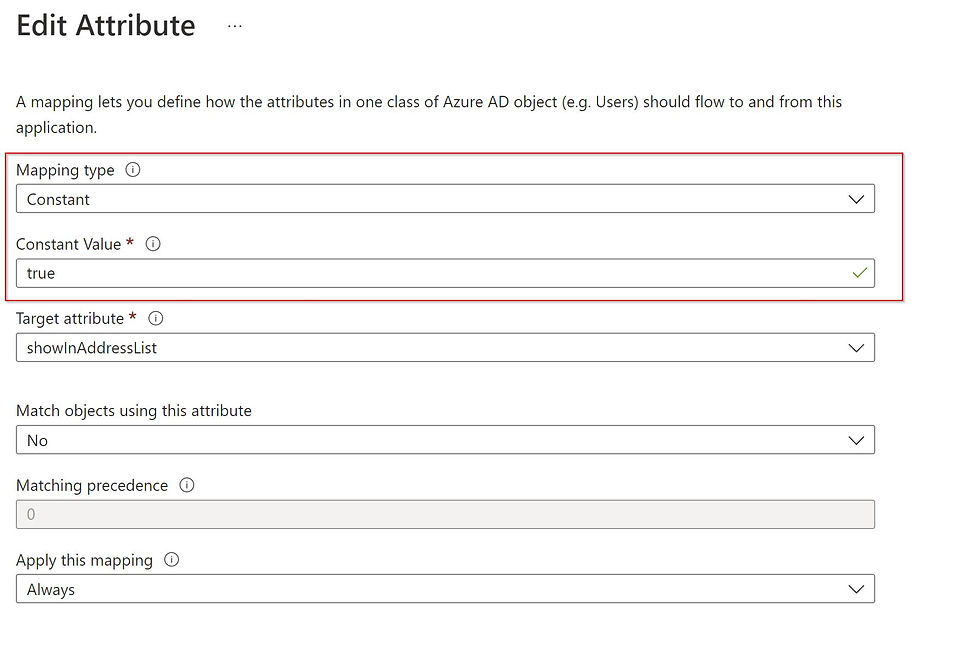Click the Constant Value field containing true
Viewport: 980px width, 656px height.
445,274
